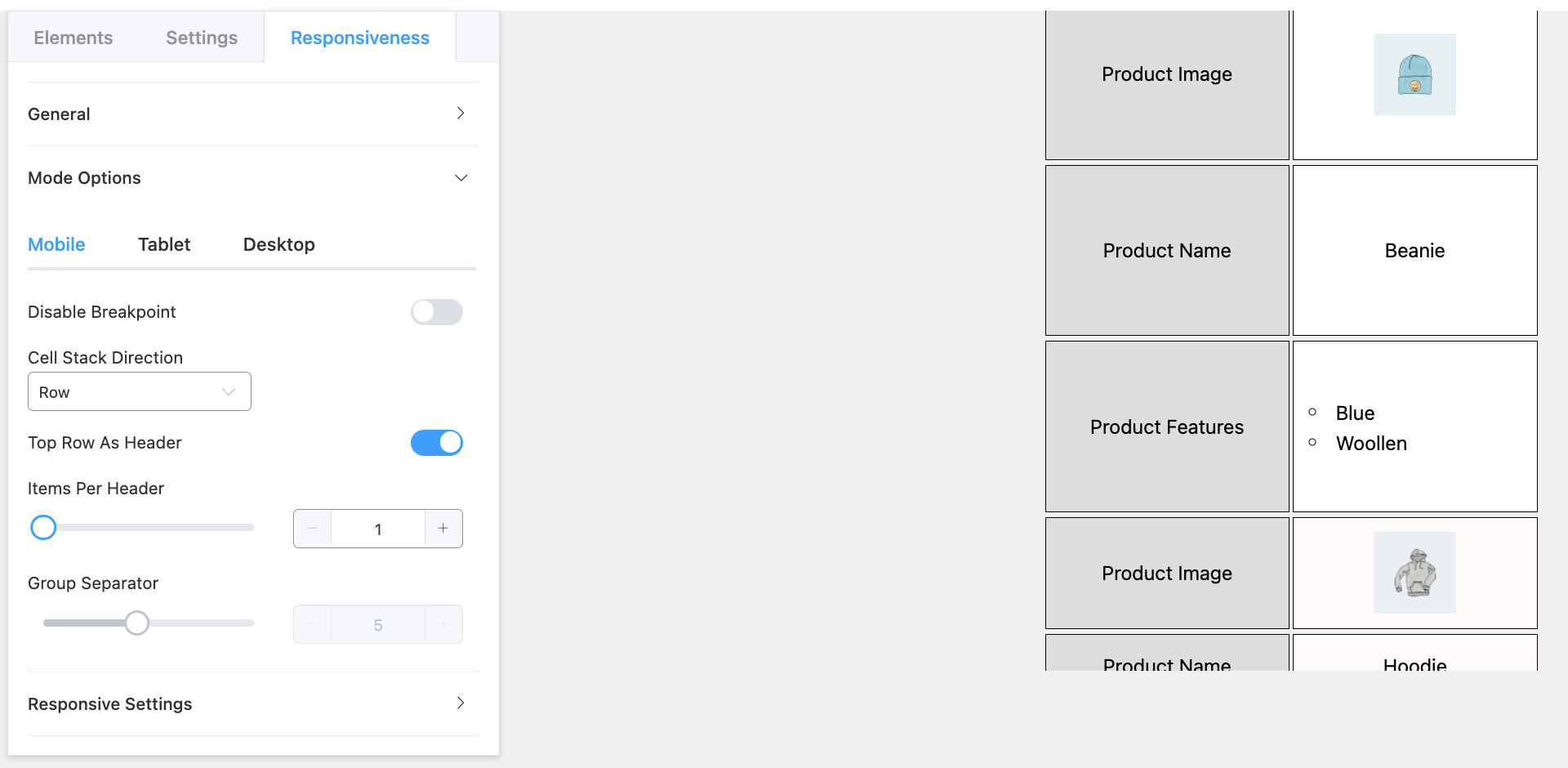
Task: Enable the Disable Breakpoint toggle
Action: (436, 311)
